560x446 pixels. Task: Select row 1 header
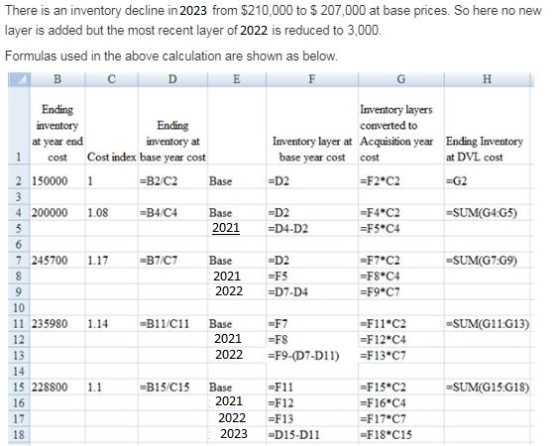(x=19, y=125)
